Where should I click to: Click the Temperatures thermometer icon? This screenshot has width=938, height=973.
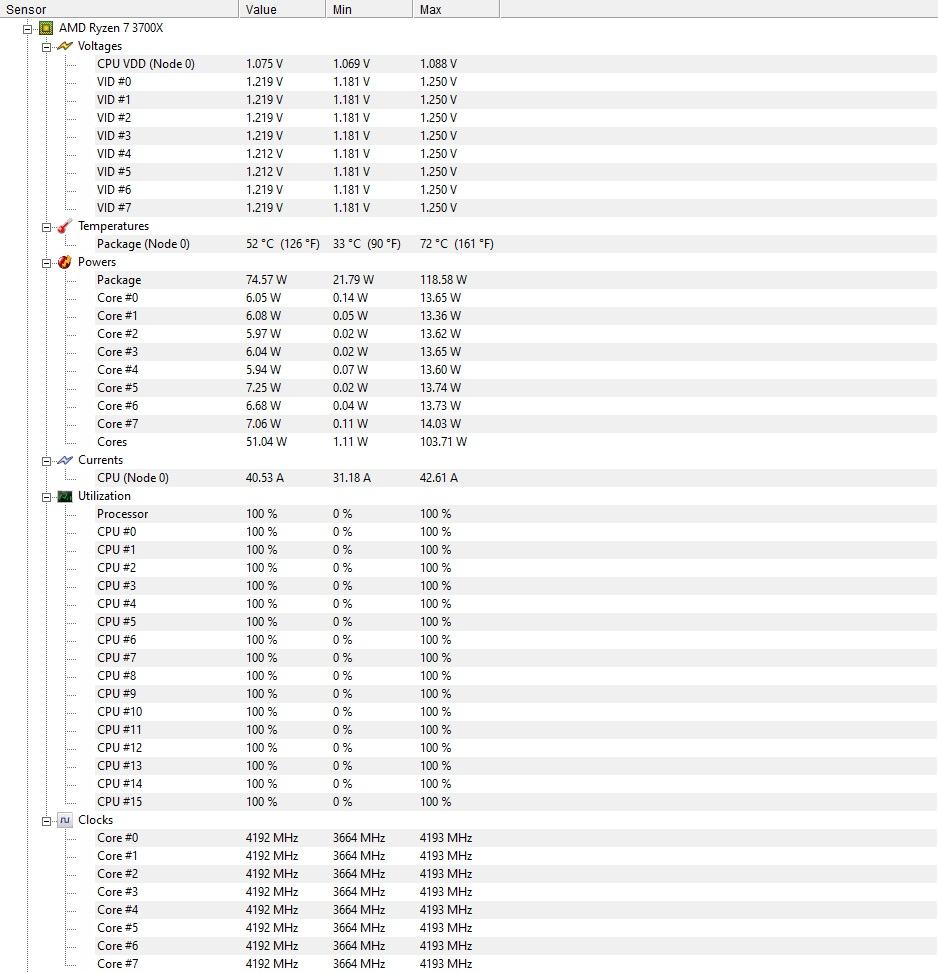pos(65,226)
